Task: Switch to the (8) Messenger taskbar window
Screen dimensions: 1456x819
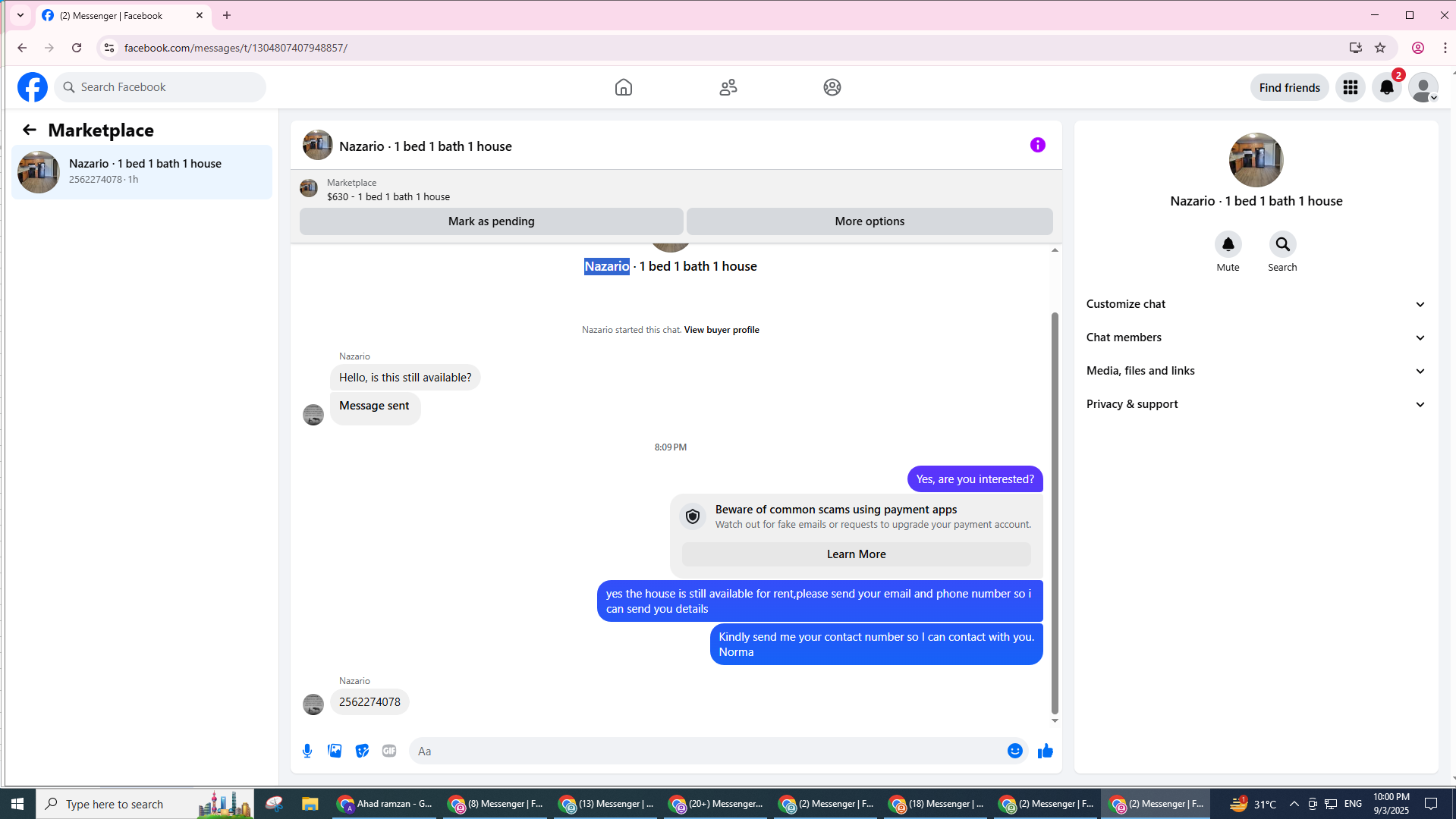Action: point(497,804)
